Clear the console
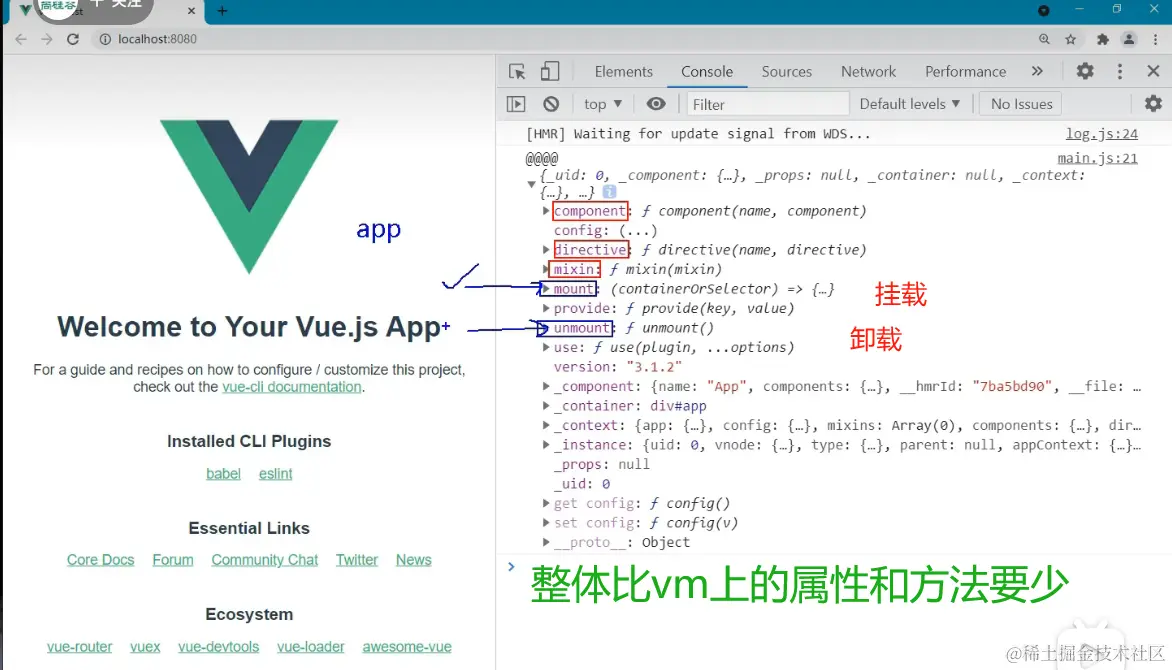1172x670 pixels. click(x=551, y=104)
